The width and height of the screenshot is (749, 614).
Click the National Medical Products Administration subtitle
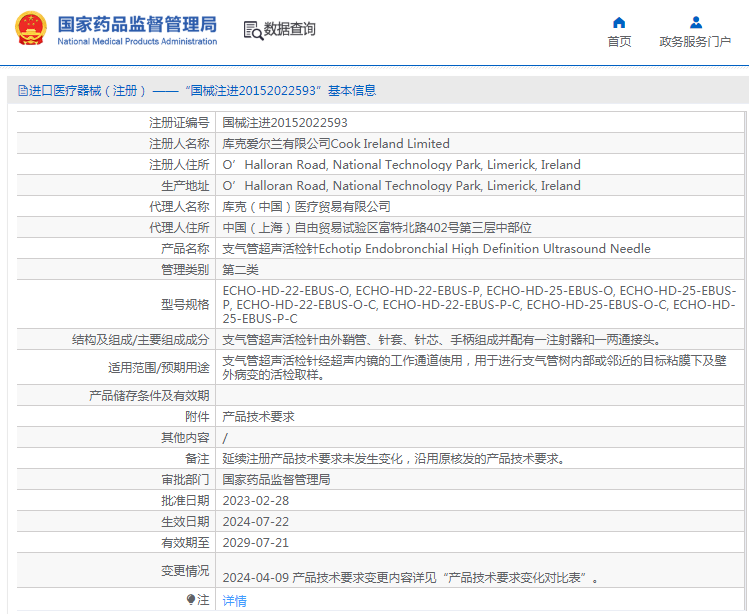pyautogui.click(x=137, y=42)
